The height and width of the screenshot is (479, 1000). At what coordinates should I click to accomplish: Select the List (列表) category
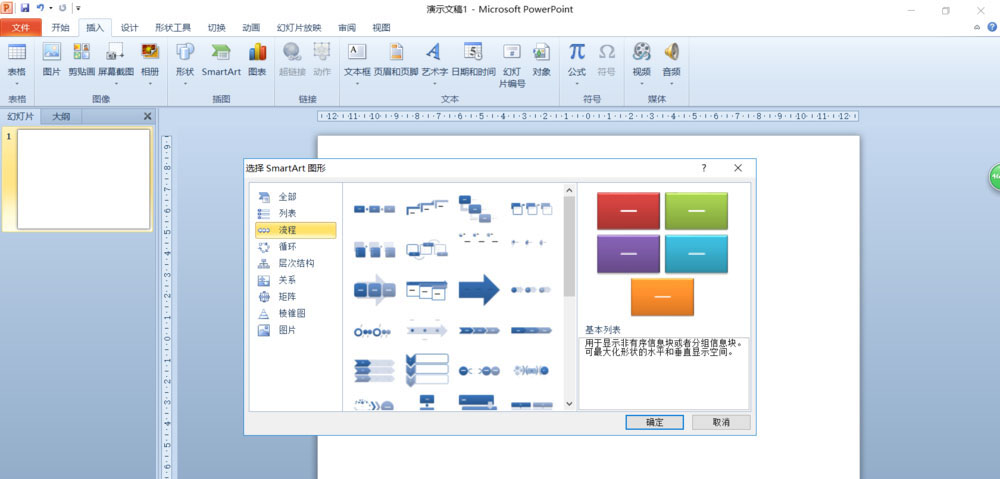pos(295,214)
